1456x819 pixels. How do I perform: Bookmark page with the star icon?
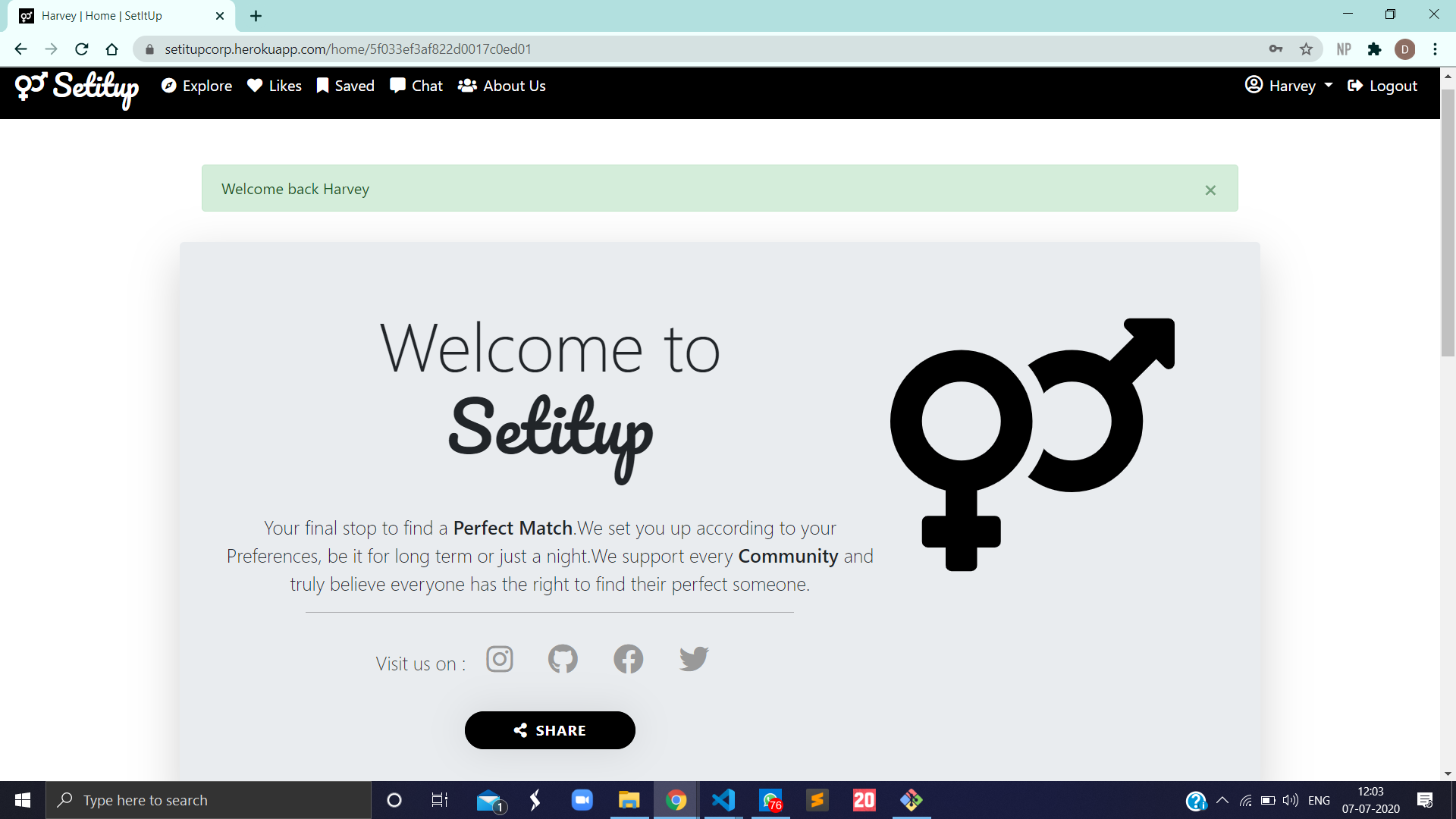click(1306, 49)
